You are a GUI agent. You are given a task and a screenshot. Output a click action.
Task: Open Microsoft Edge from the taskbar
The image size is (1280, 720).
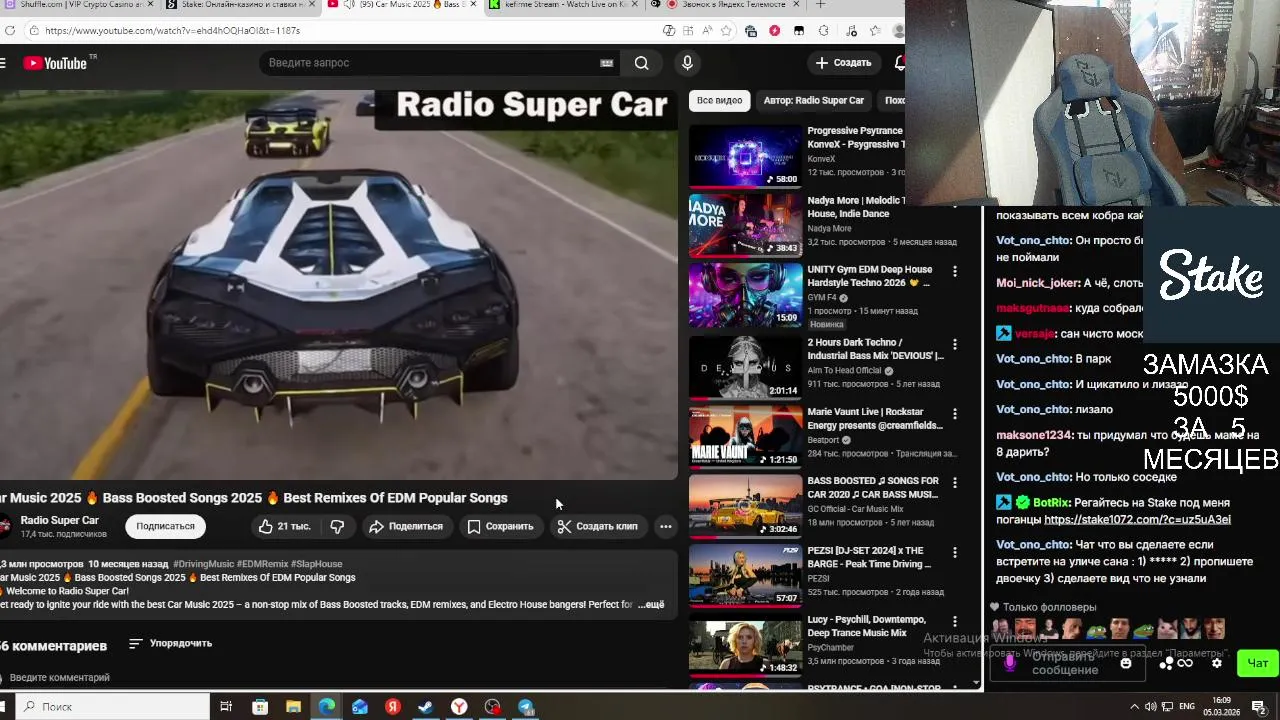pyautogui.click(x=327, y=707)
